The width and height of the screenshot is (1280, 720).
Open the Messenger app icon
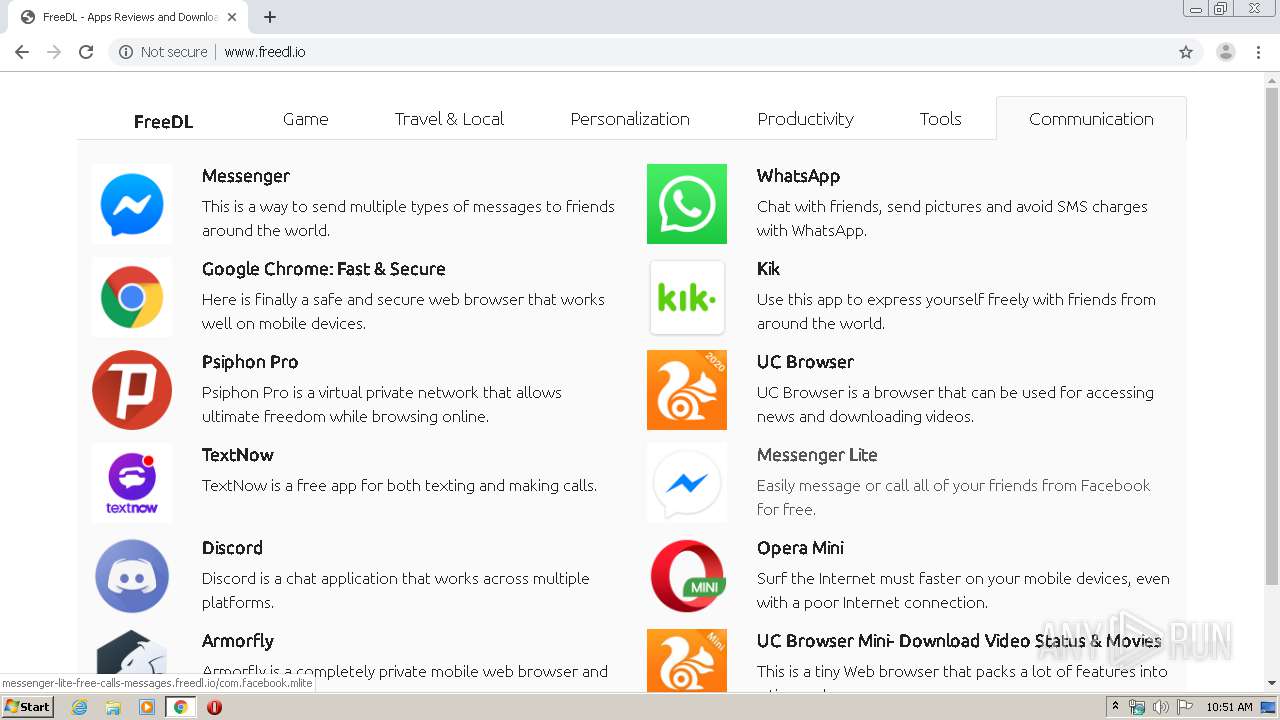pos(132,204)
